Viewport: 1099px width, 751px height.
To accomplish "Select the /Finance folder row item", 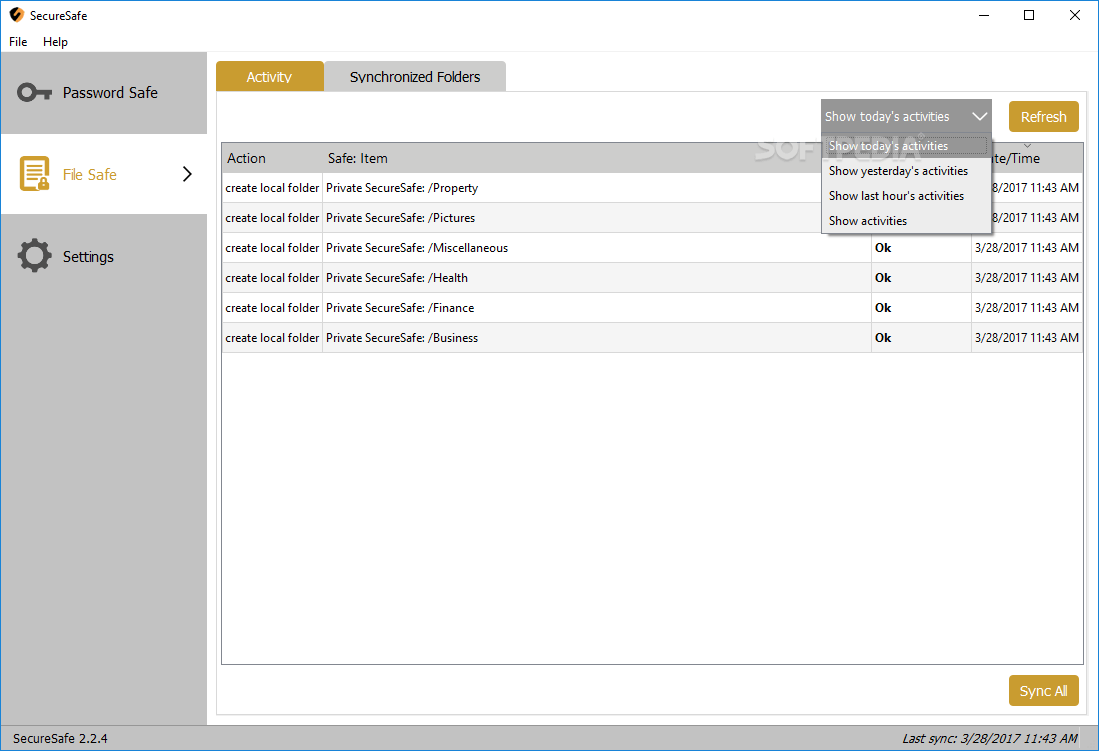I will pos(400,308).
